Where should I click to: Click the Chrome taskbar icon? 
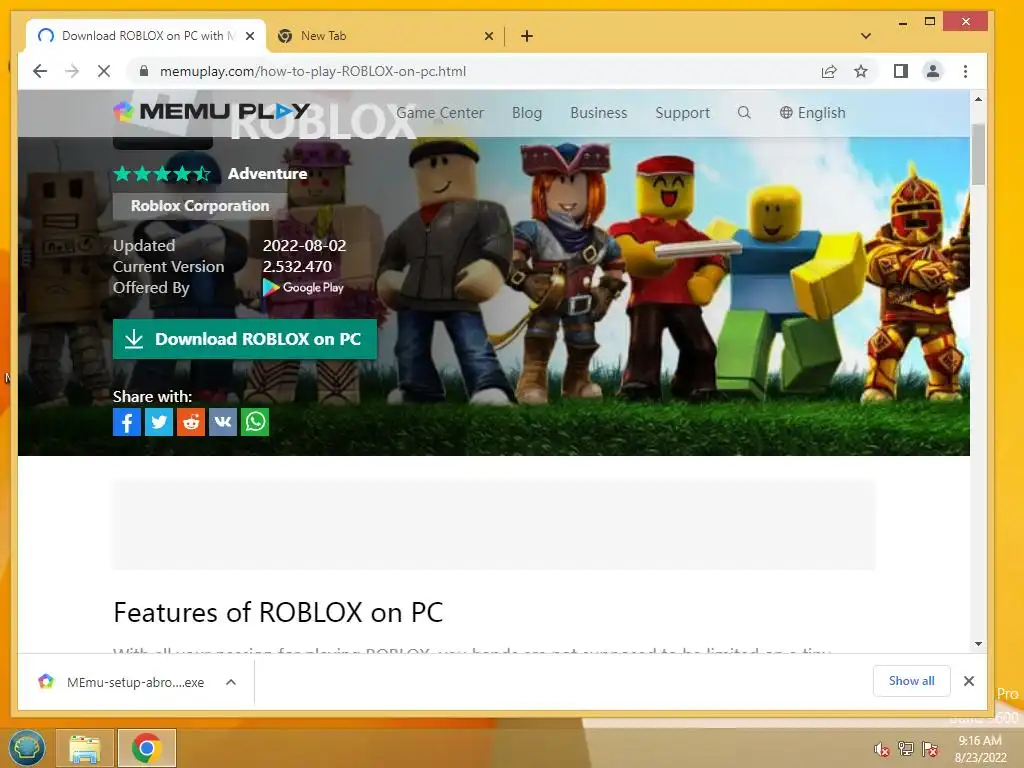coord(147,748)
